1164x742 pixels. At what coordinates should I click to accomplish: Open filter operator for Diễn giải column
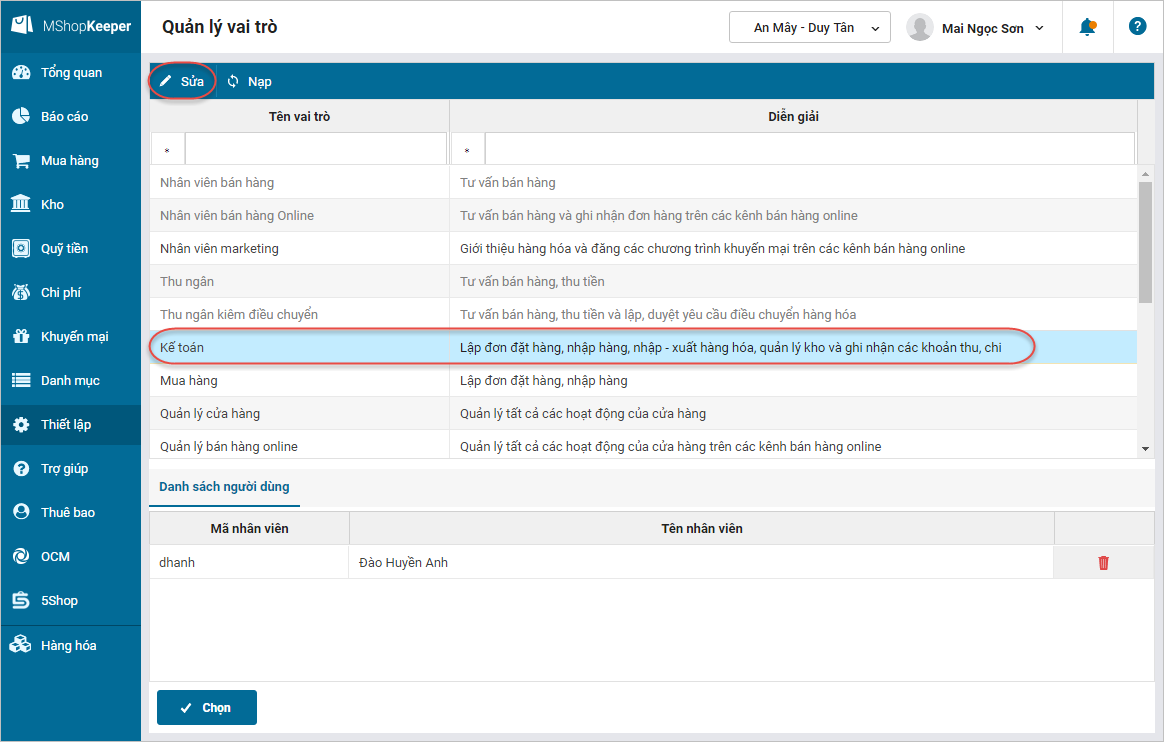coord(468,149)
